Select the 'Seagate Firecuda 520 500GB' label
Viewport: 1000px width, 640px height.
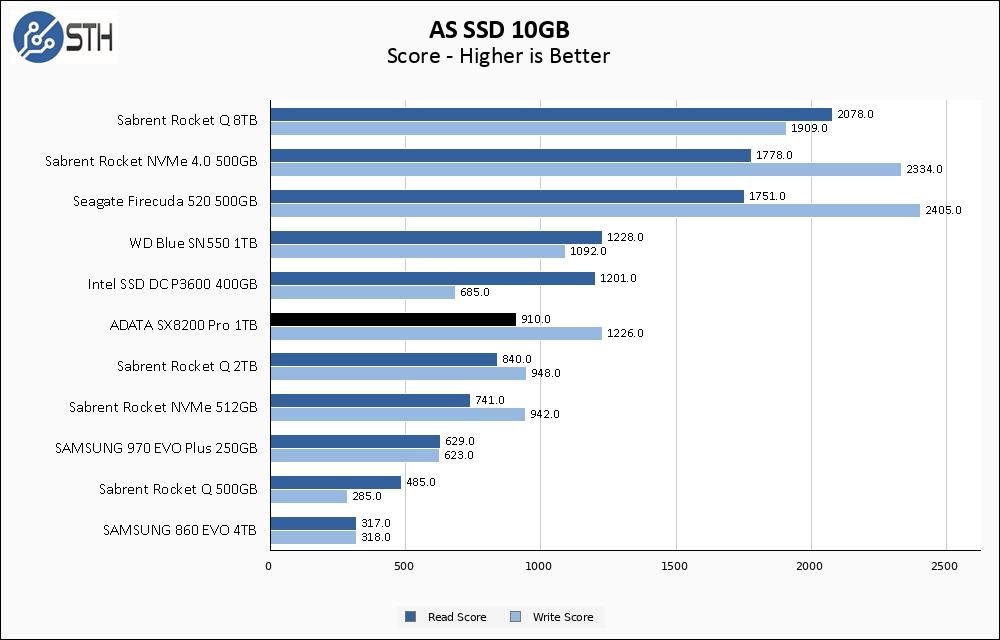[x=165, y=202]
